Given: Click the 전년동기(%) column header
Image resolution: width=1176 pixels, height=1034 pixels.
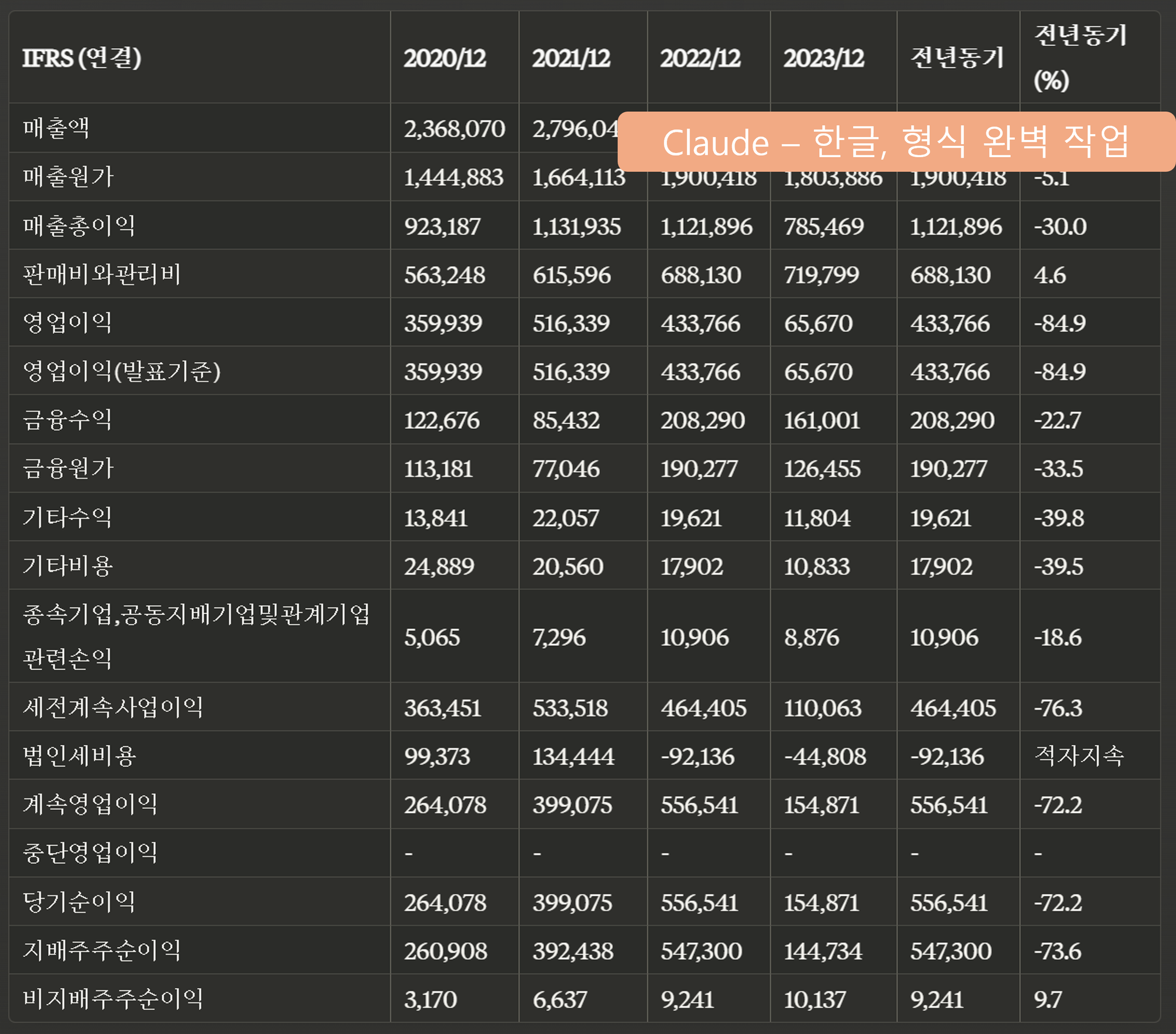Looking at the screenshot, I should coord(1080,58).
